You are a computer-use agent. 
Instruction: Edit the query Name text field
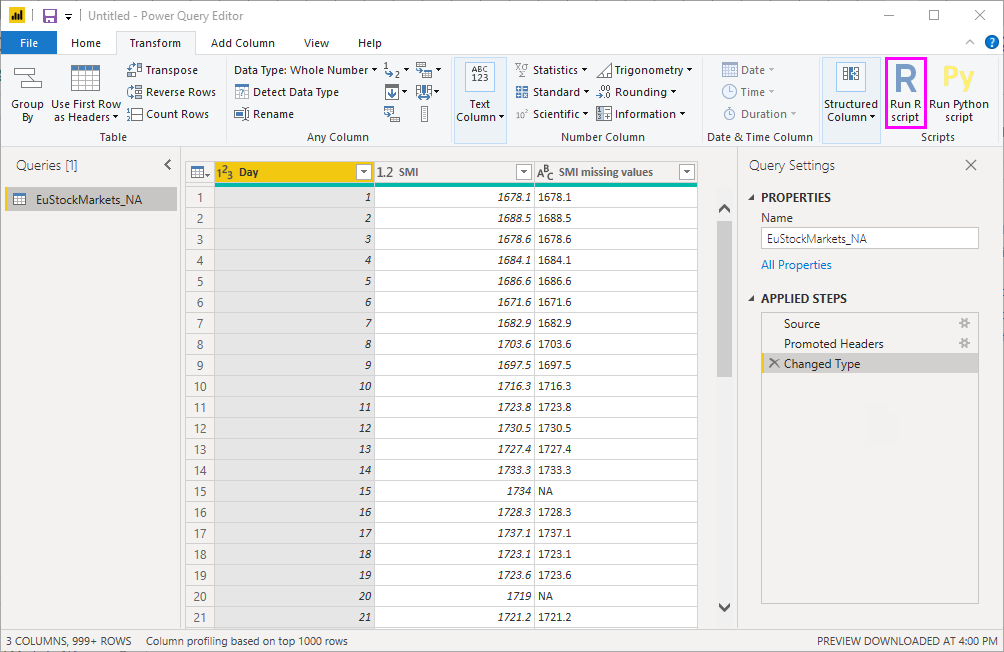pyautogui.click(x=869, y=239)
